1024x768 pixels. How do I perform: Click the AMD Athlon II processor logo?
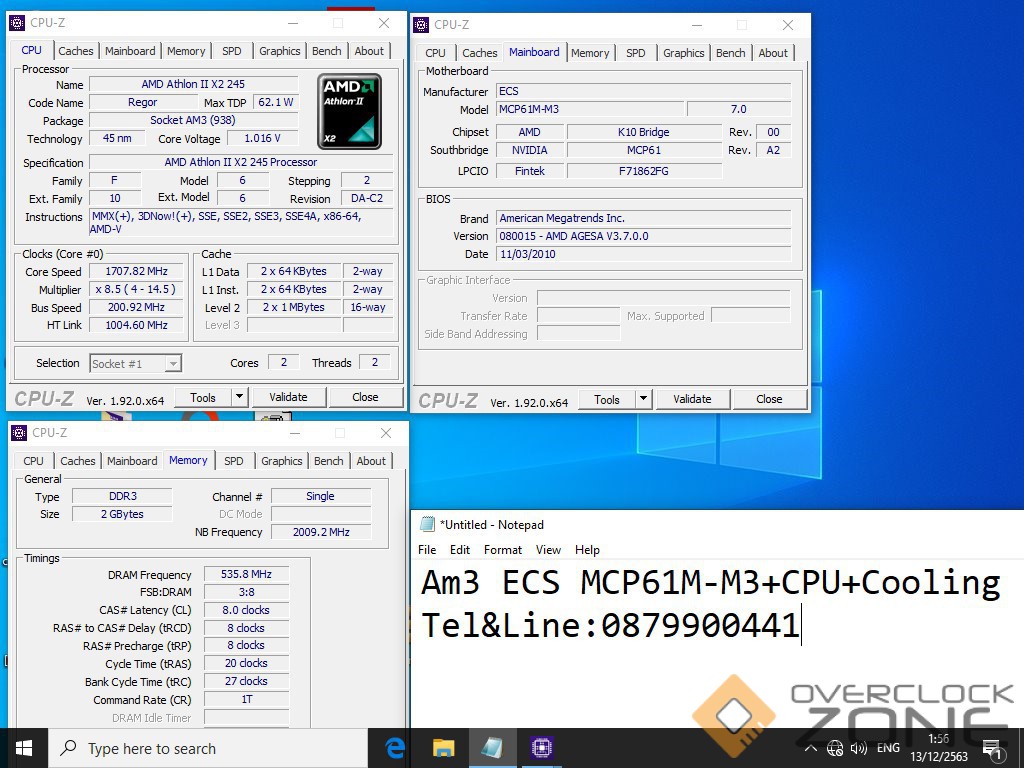349,110
